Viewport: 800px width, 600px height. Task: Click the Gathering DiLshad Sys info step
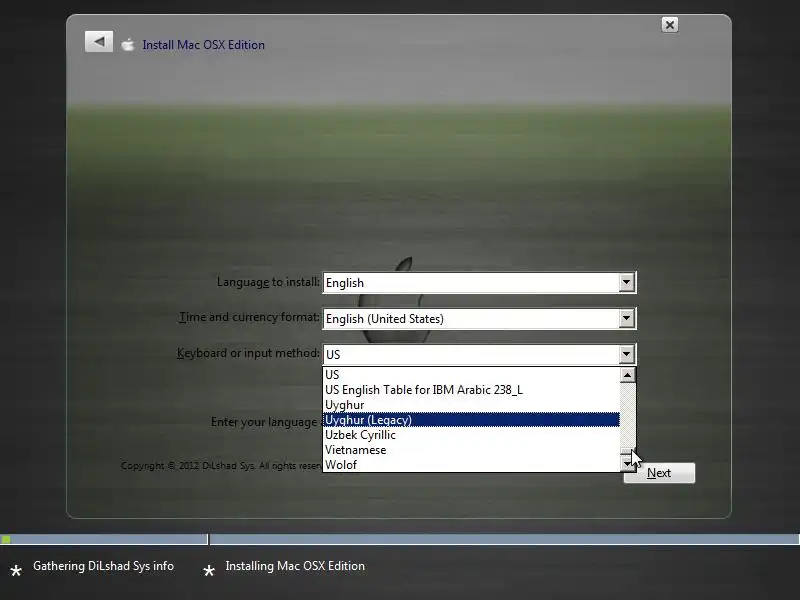click(x=104, y=566)
